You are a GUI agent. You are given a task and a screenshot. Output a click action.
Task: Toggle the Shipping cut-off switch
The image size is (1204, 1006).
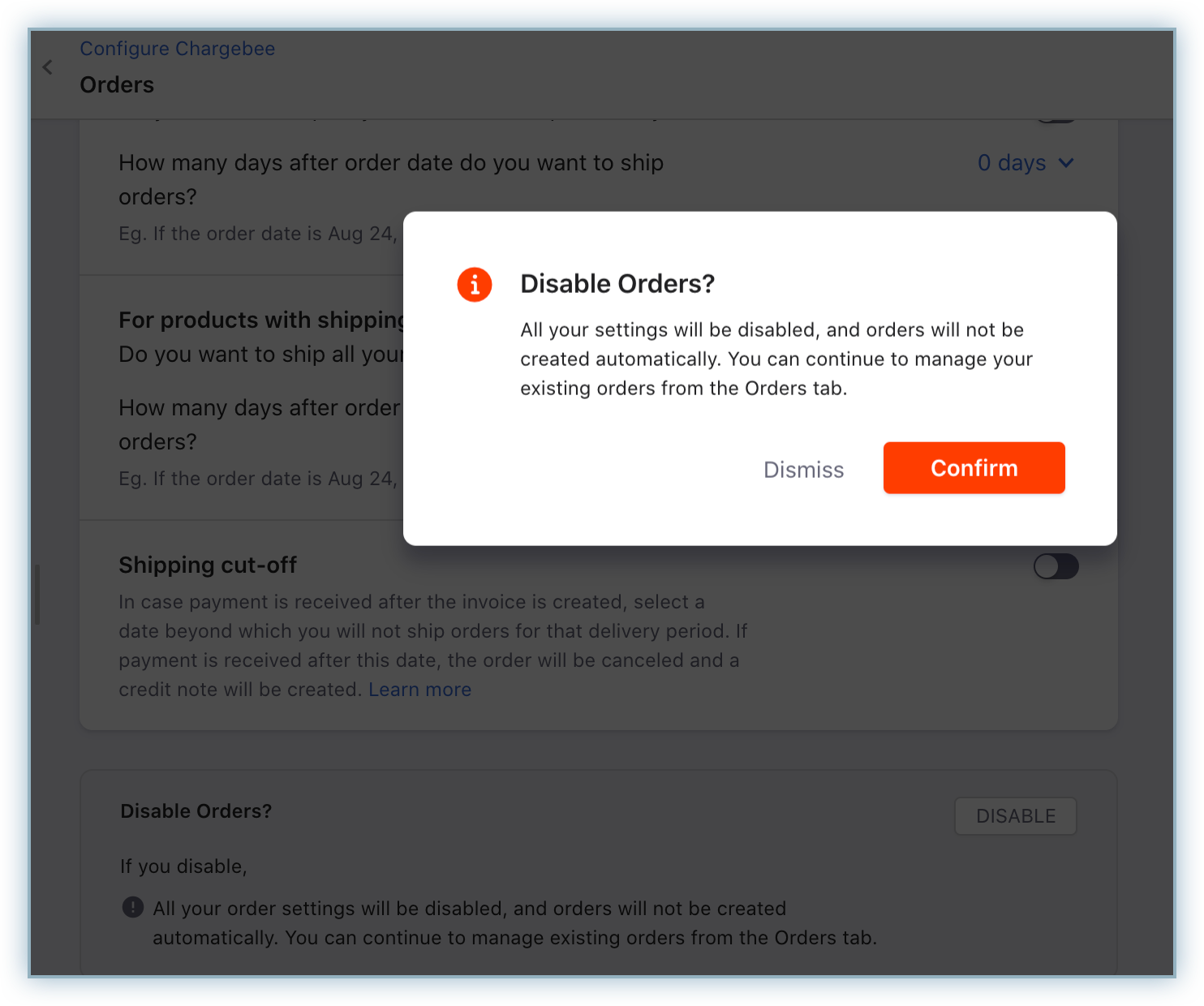(1056, 566)
